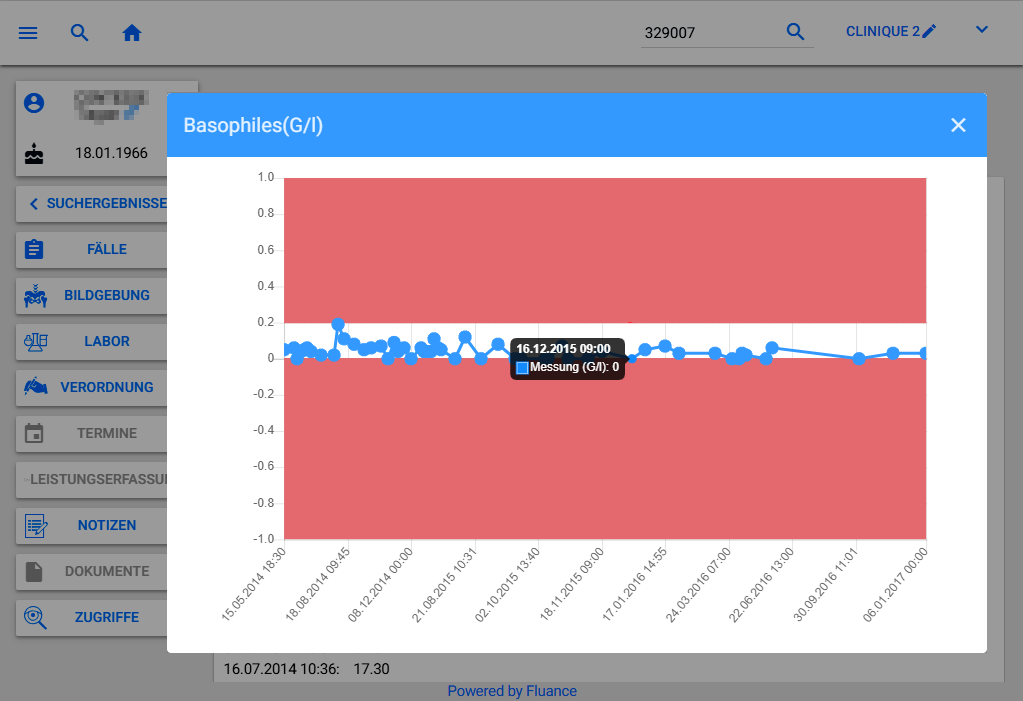The height and width of the screenshot is (701, 1023).
Task: Click the patient ID input field 329007
Action: (708, 32)
